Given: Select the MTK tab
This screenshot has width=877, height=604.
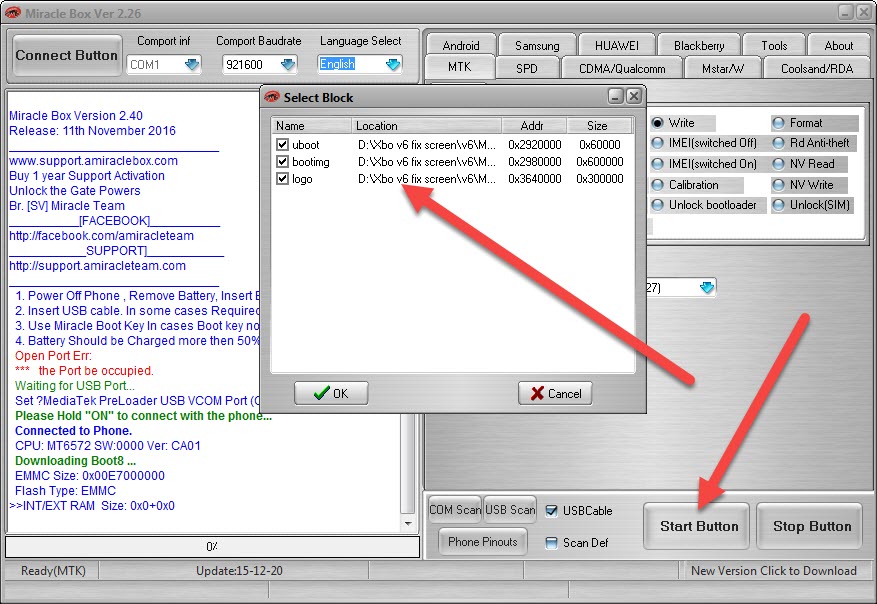Looking at the screenshot, I should [x=460, y=67].
